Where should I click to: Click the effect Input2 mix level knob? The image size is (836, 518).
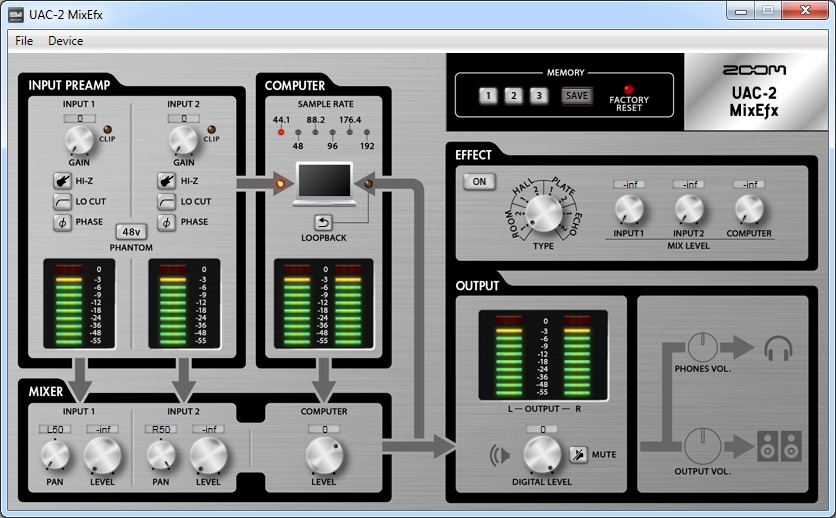tap(689, 208)
